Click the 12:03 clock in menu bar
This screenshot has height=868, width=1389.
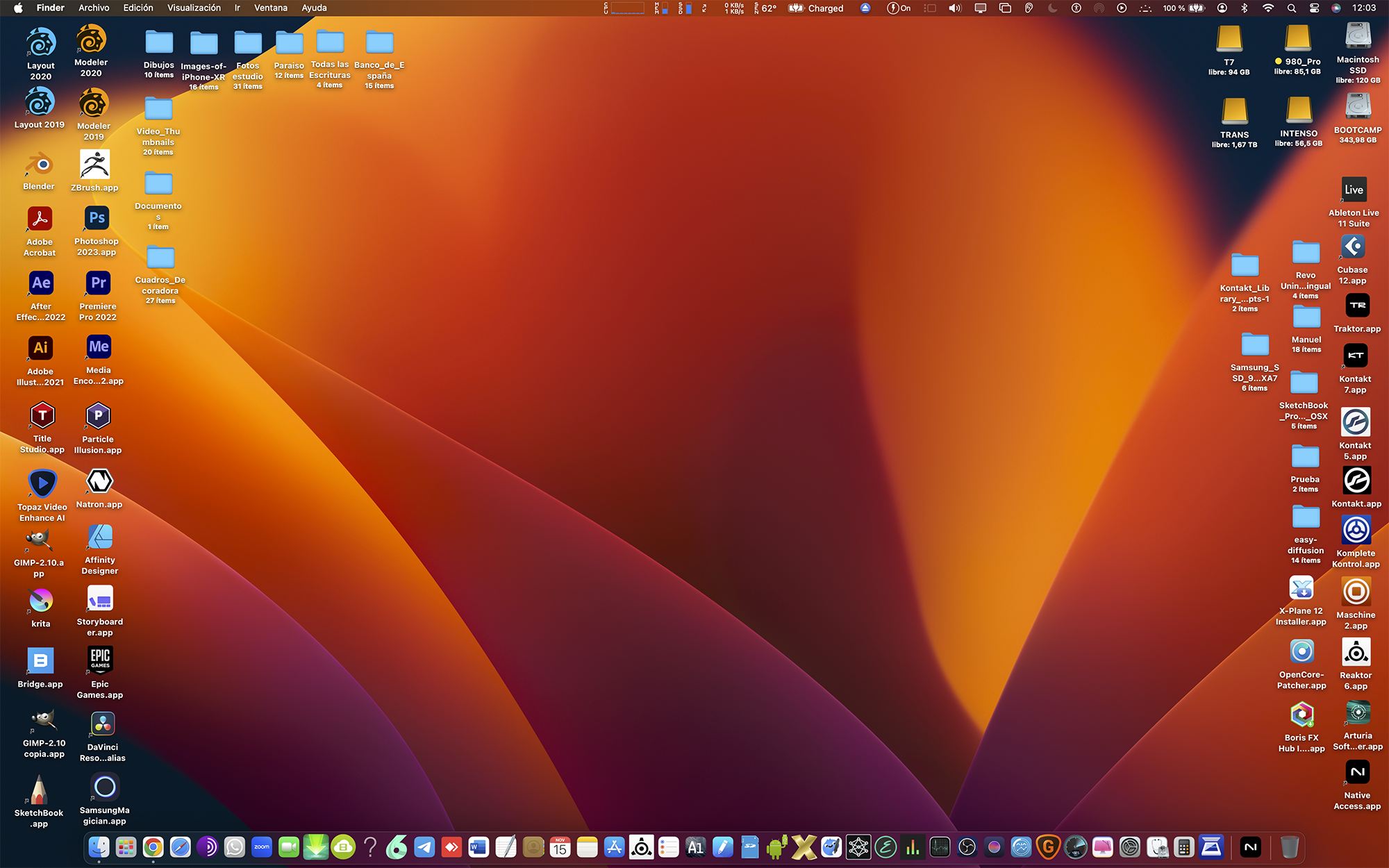1363,8
